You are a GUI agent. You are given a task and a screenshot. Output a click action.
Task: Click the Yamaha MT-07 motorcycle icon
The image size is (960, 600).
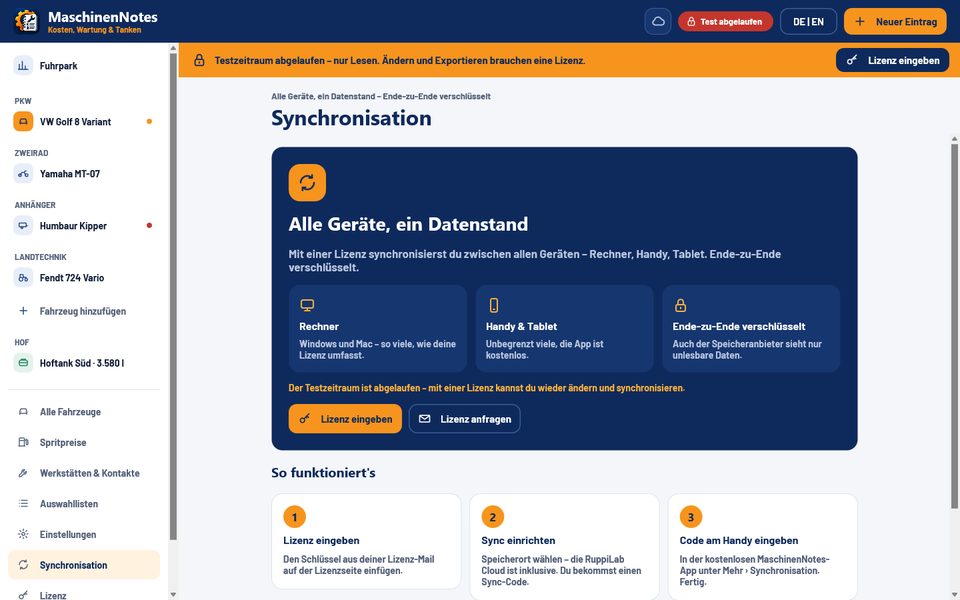click(23, 173)
